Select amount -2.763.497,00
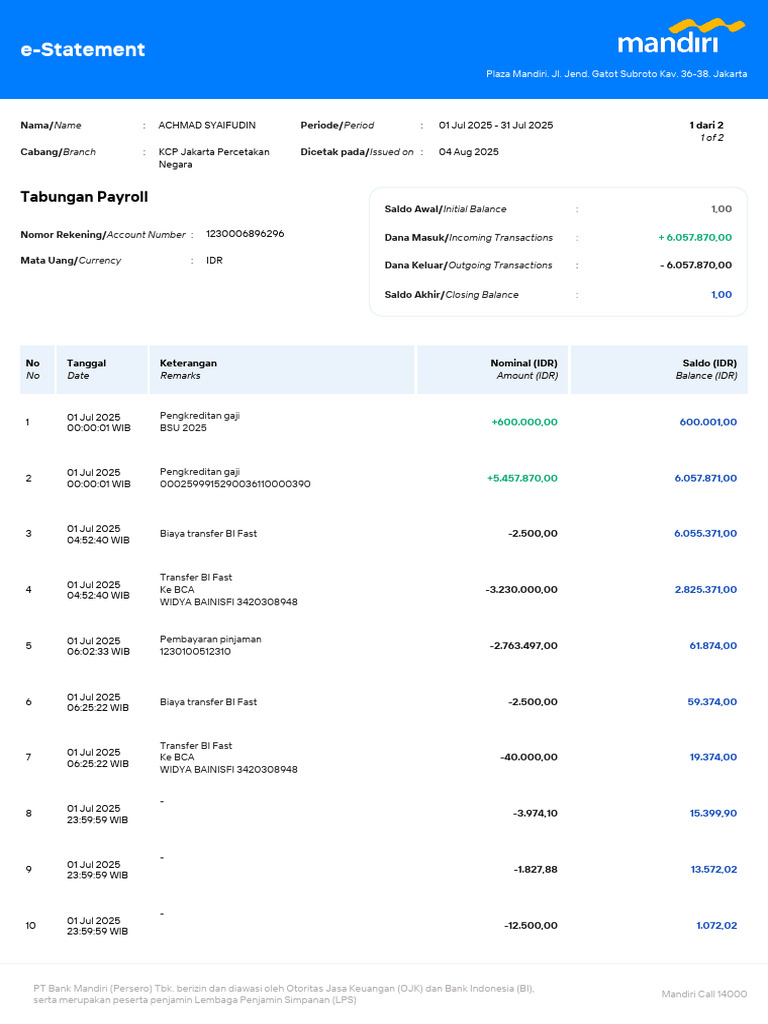The height and width of the screenshot is (1024, 768). click(524, 646)
